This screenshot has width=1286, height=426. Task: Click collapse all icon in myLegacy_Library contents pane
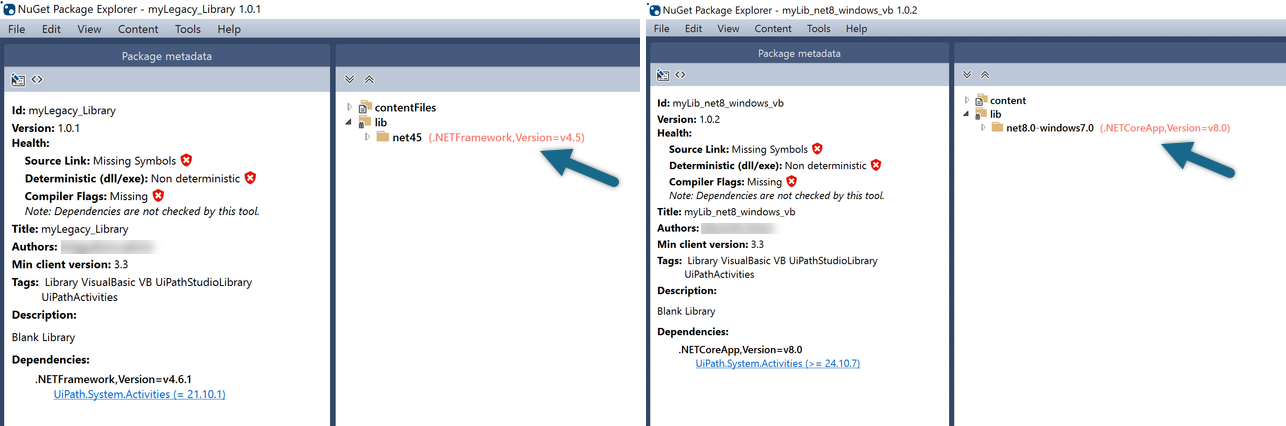368,79
